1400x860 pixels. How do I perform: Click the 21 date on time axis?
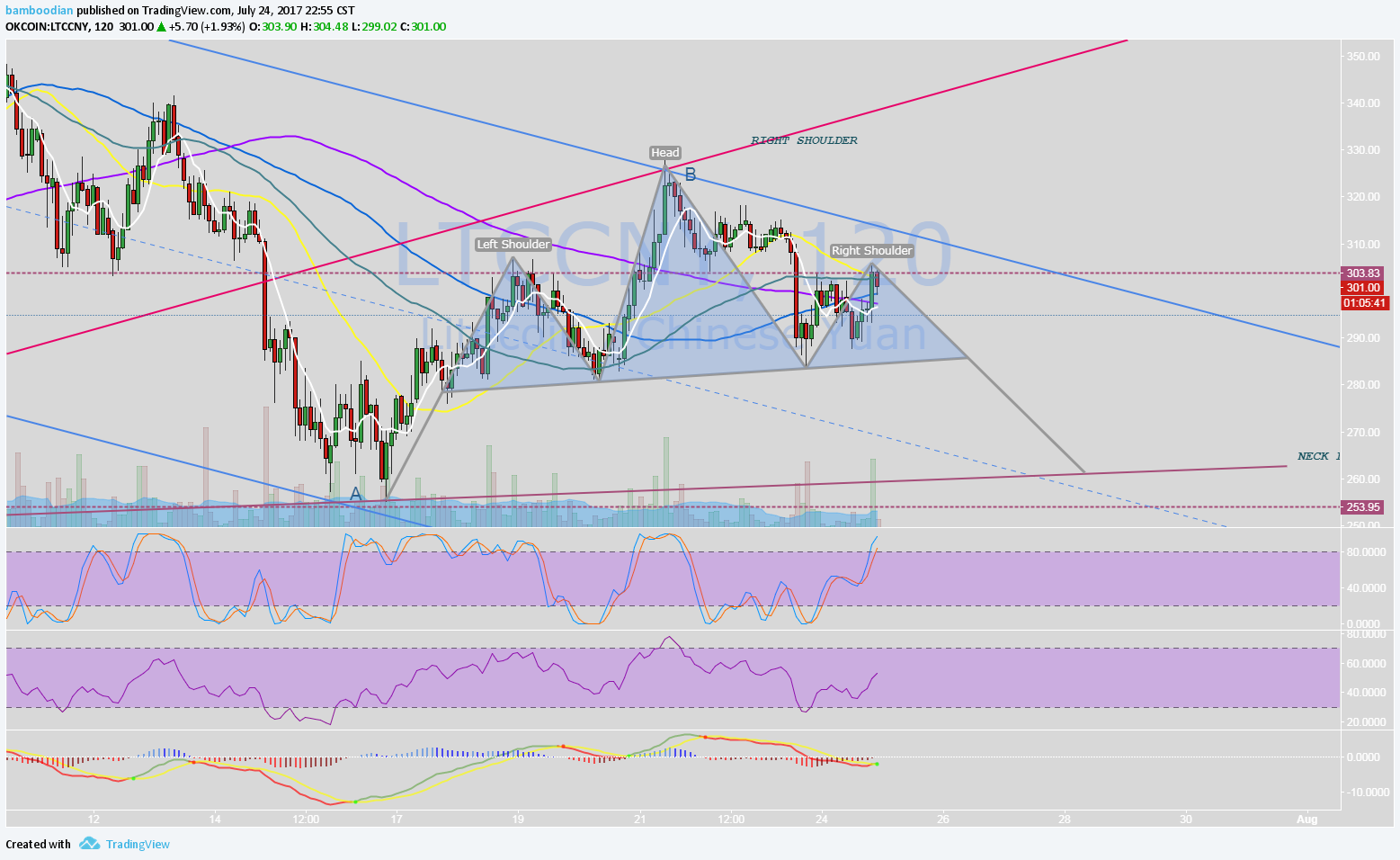(639, 820)
